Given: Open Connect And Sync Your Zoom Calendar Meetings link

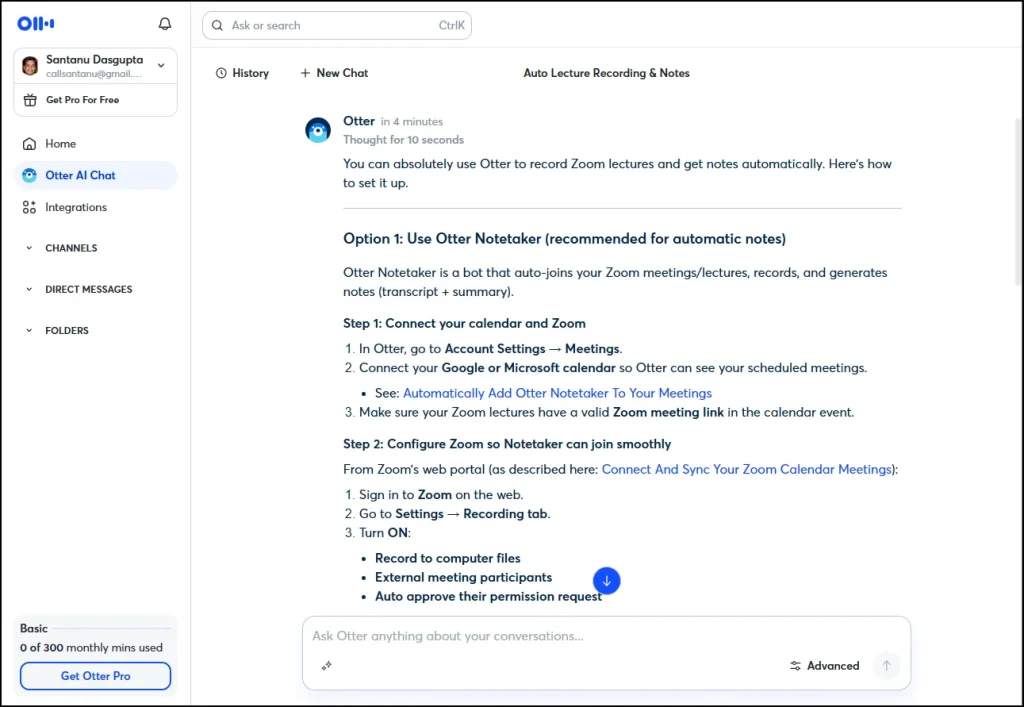Looking at the screenshot, I should pyautogui.click(x=746, y=469).
